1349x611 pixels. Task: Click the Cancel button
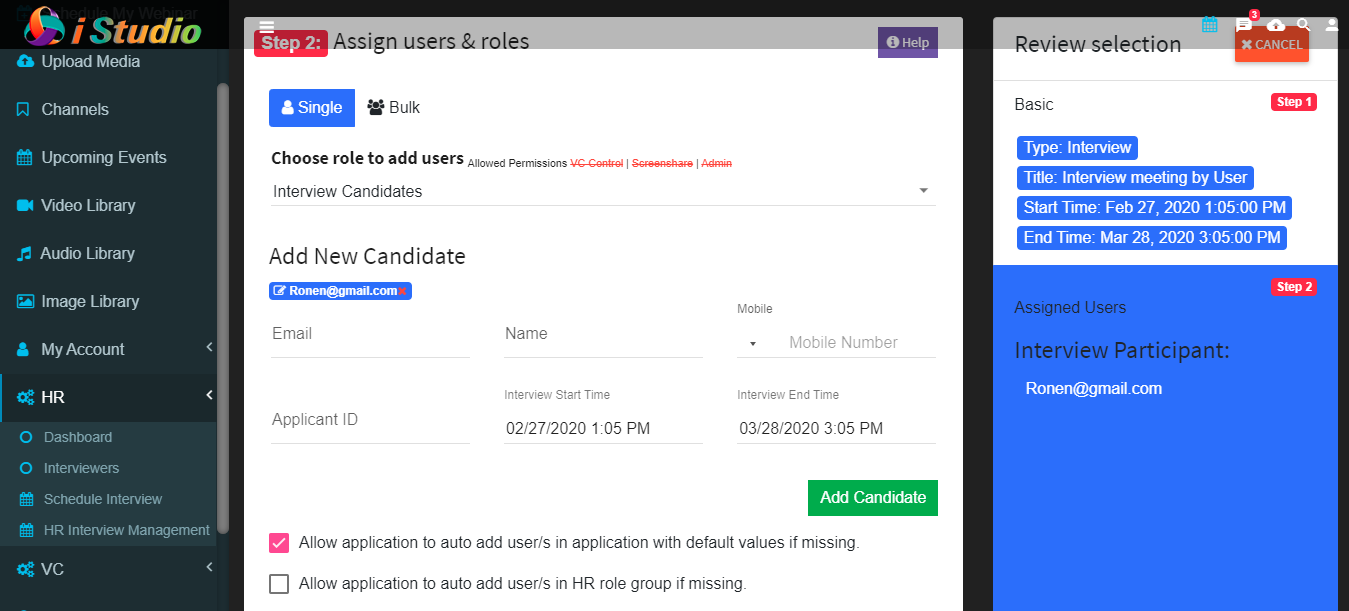click(1272, 45)
